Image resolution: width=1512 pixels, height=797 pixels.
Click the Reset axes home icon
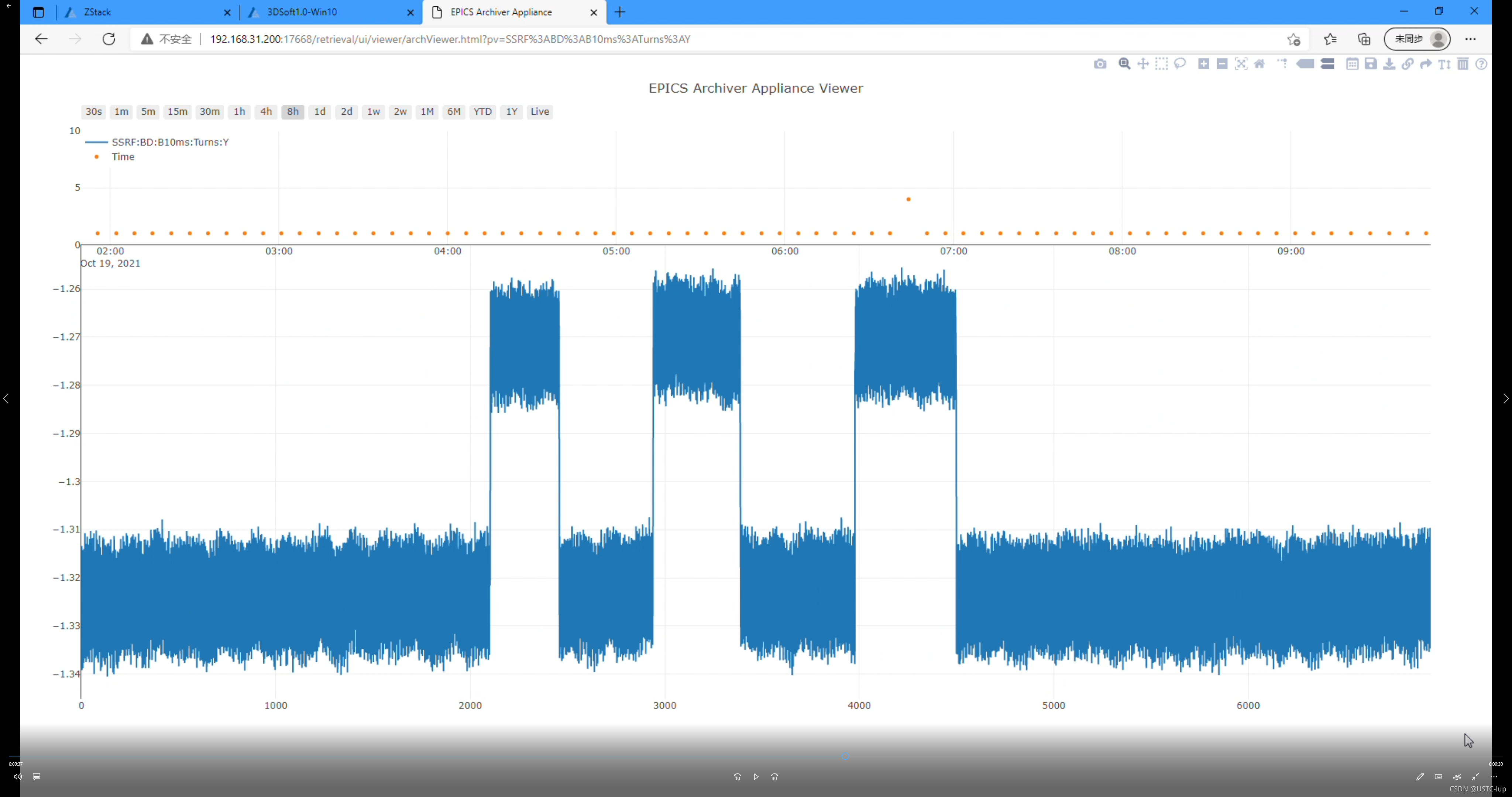1260,64
